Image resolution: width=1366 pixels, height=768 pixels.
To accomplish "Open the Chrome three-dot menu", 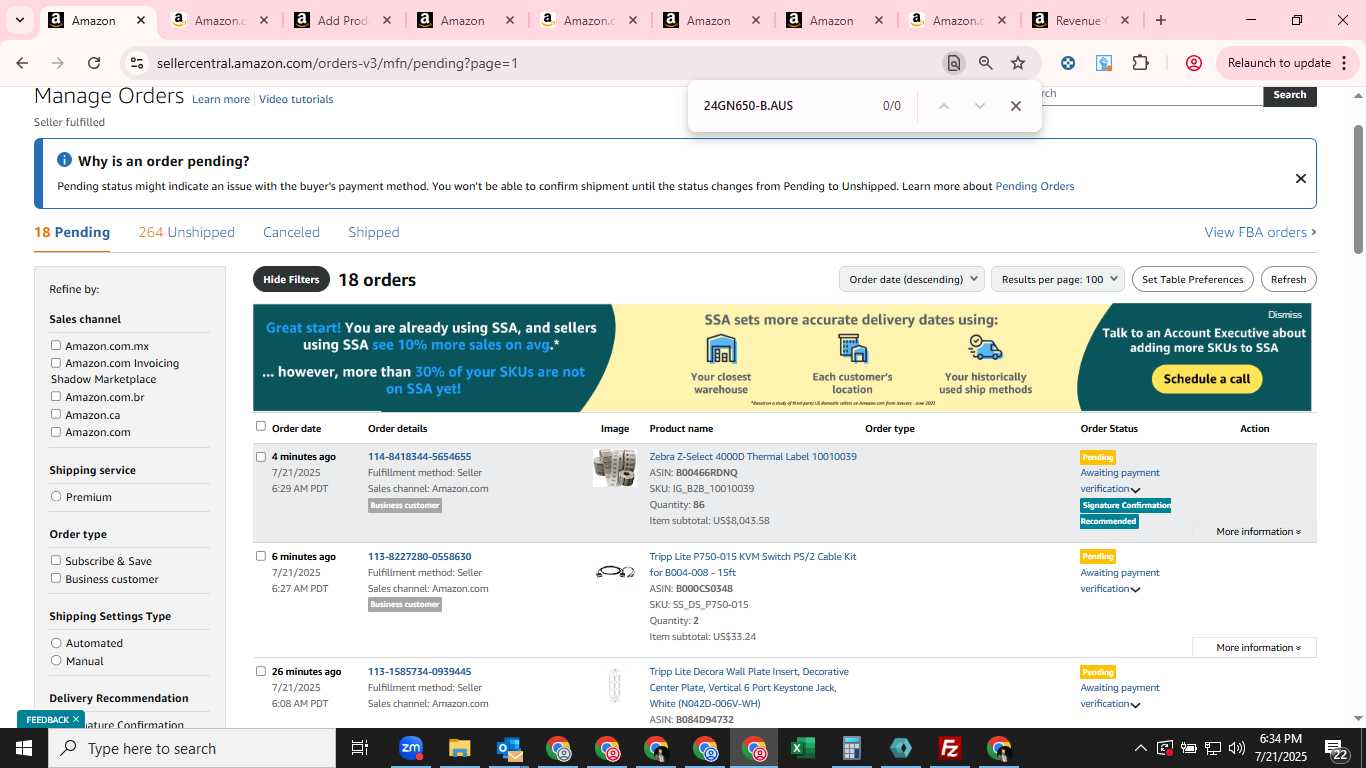I will pyautogui.click(x=1344, y=63).
